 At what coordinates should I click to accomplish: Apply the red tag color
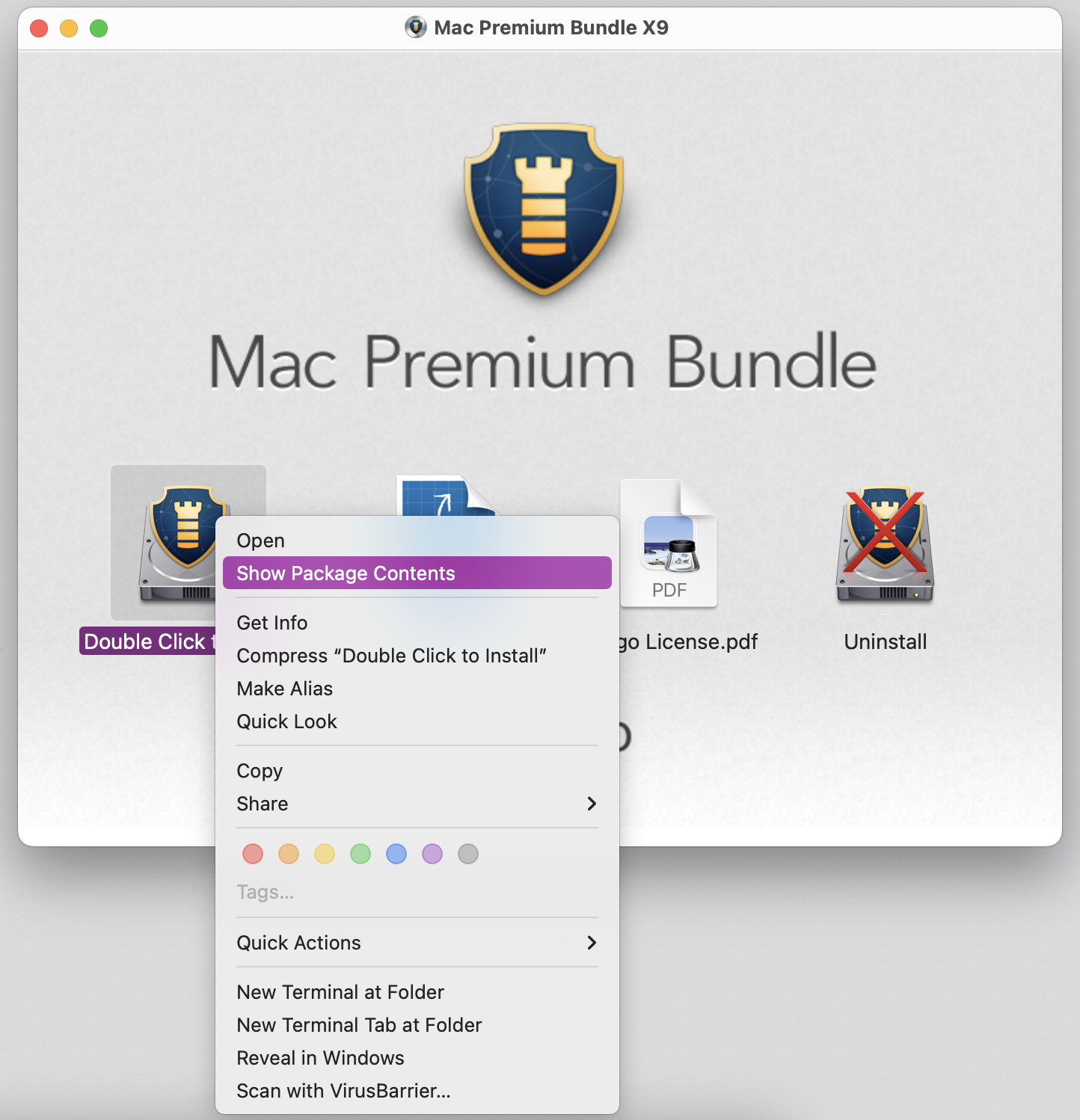[x=253, y=854]
